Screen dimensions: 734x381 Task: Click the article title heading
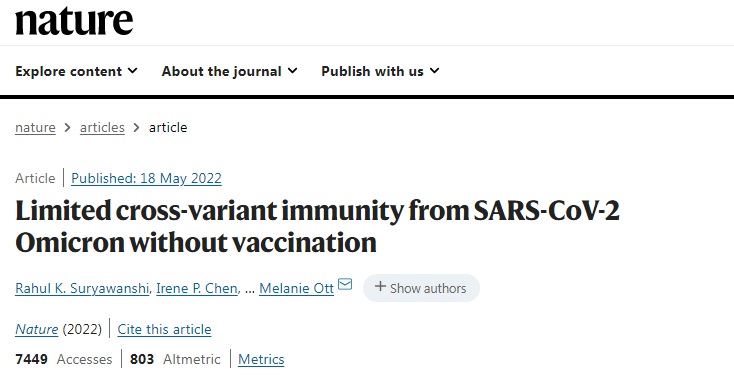tap(317, 227)
